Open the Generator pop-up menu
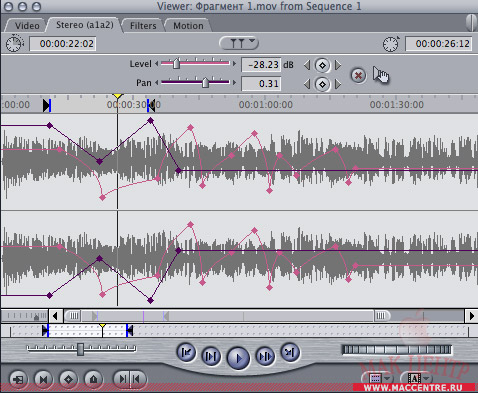 (416, 379)
